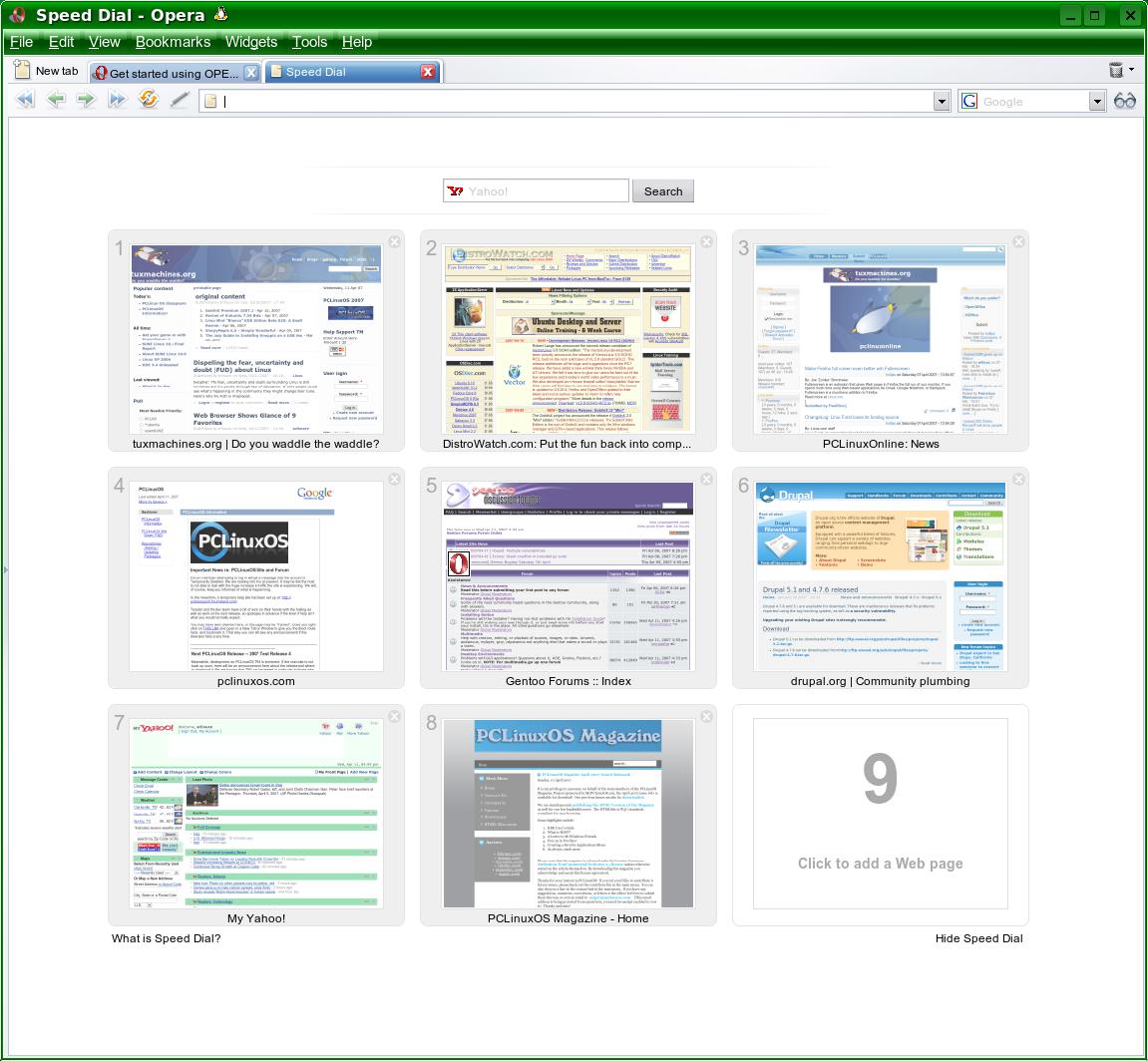Open the View menu
This screenshot has height=1061, width=1148.
click(x=104, y=42)
